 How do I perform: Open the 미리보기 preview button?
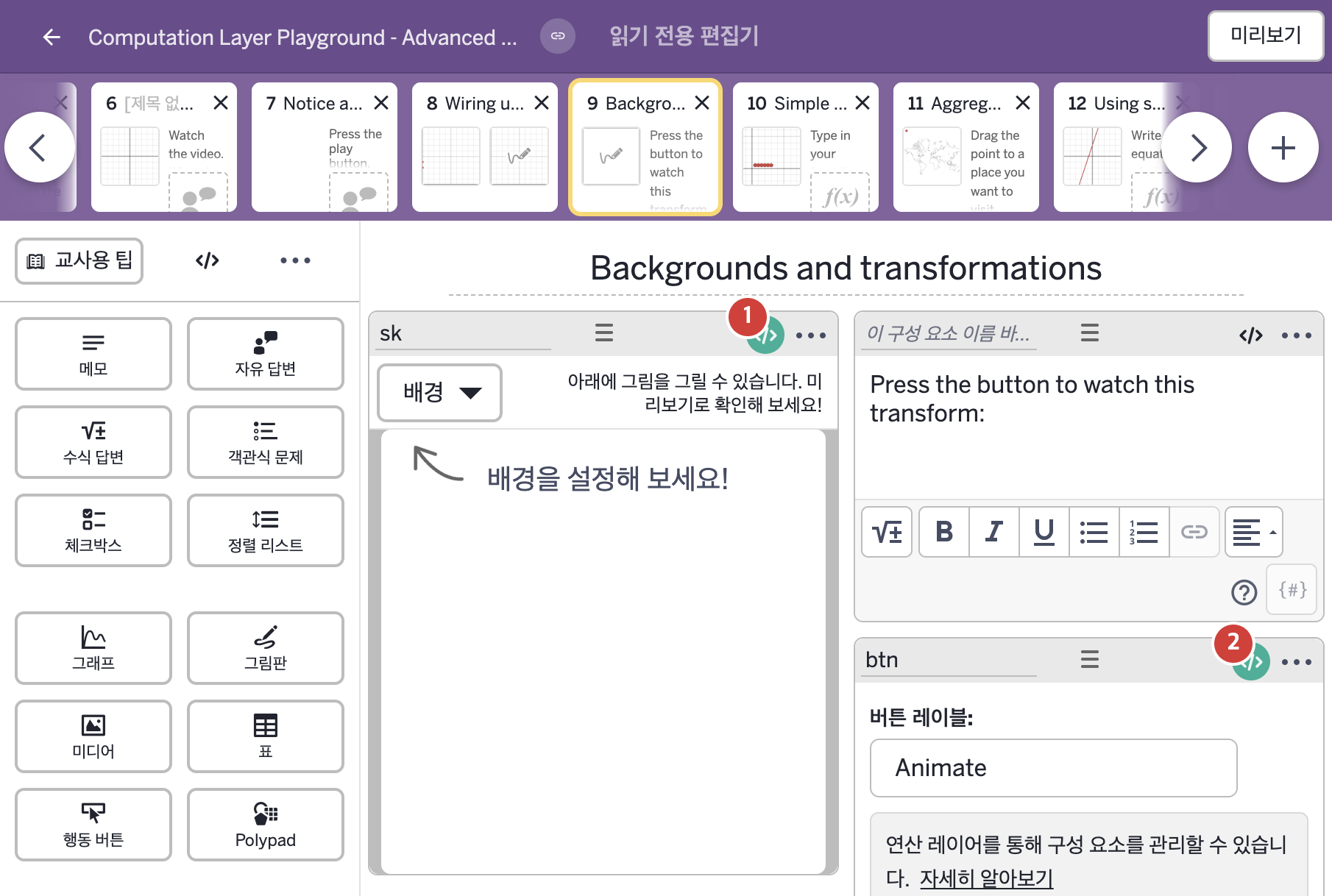[x=1266, y=35]
